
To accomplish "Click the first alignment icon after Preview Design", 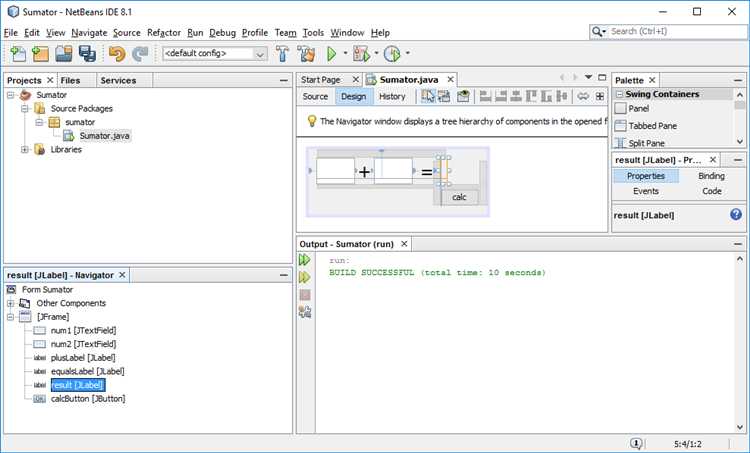I will pyautogui.click(x=485, y=96).
